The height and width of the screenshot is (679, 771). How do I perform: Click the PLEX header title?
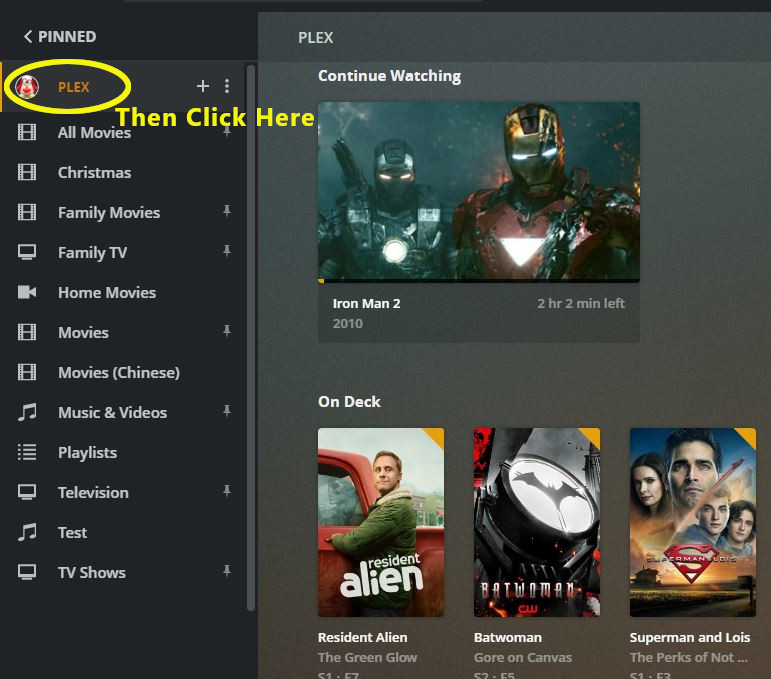[315, 38]
